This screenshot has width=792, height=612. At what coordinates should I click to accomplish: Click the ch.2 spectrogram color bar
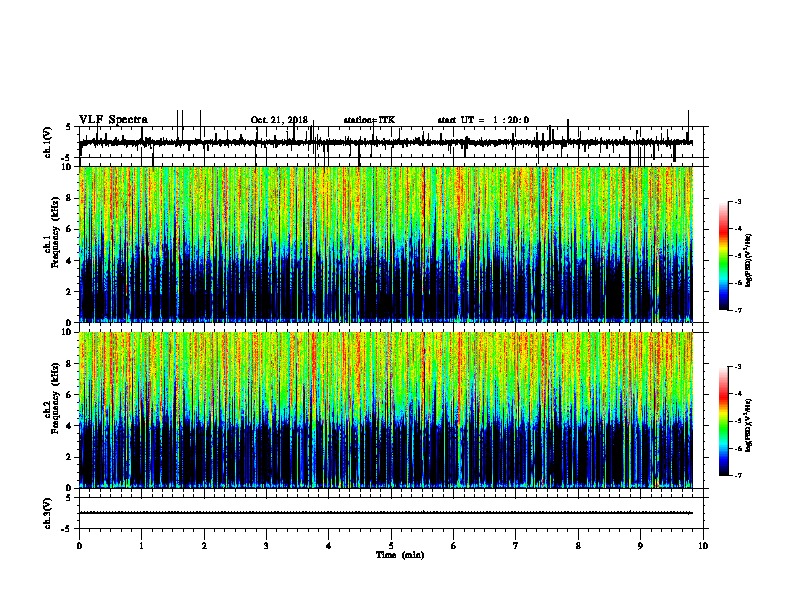pyautogui.click(x=723, y=421)
